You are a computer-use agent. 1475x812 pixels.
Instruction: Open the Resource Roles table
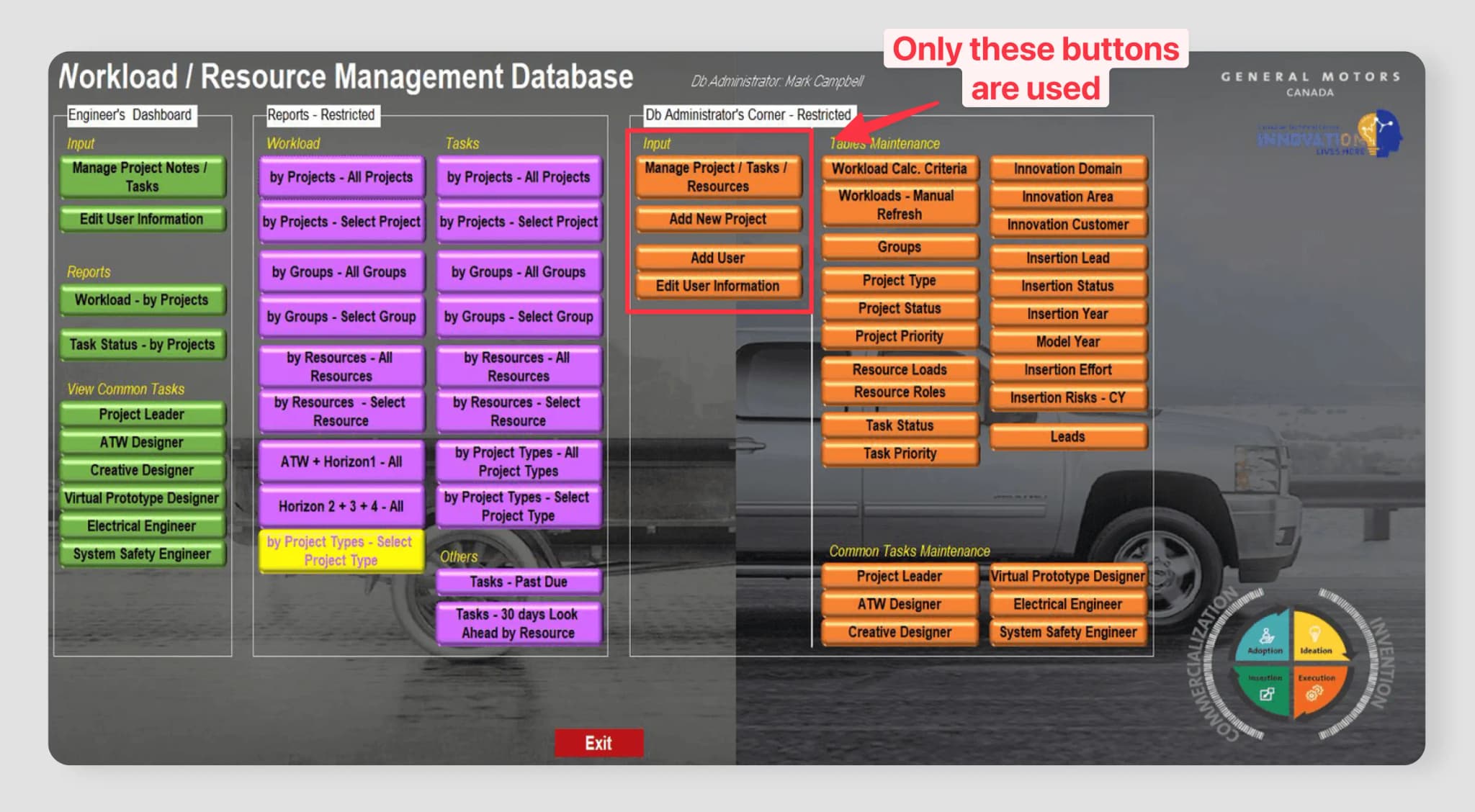[900, 392]
